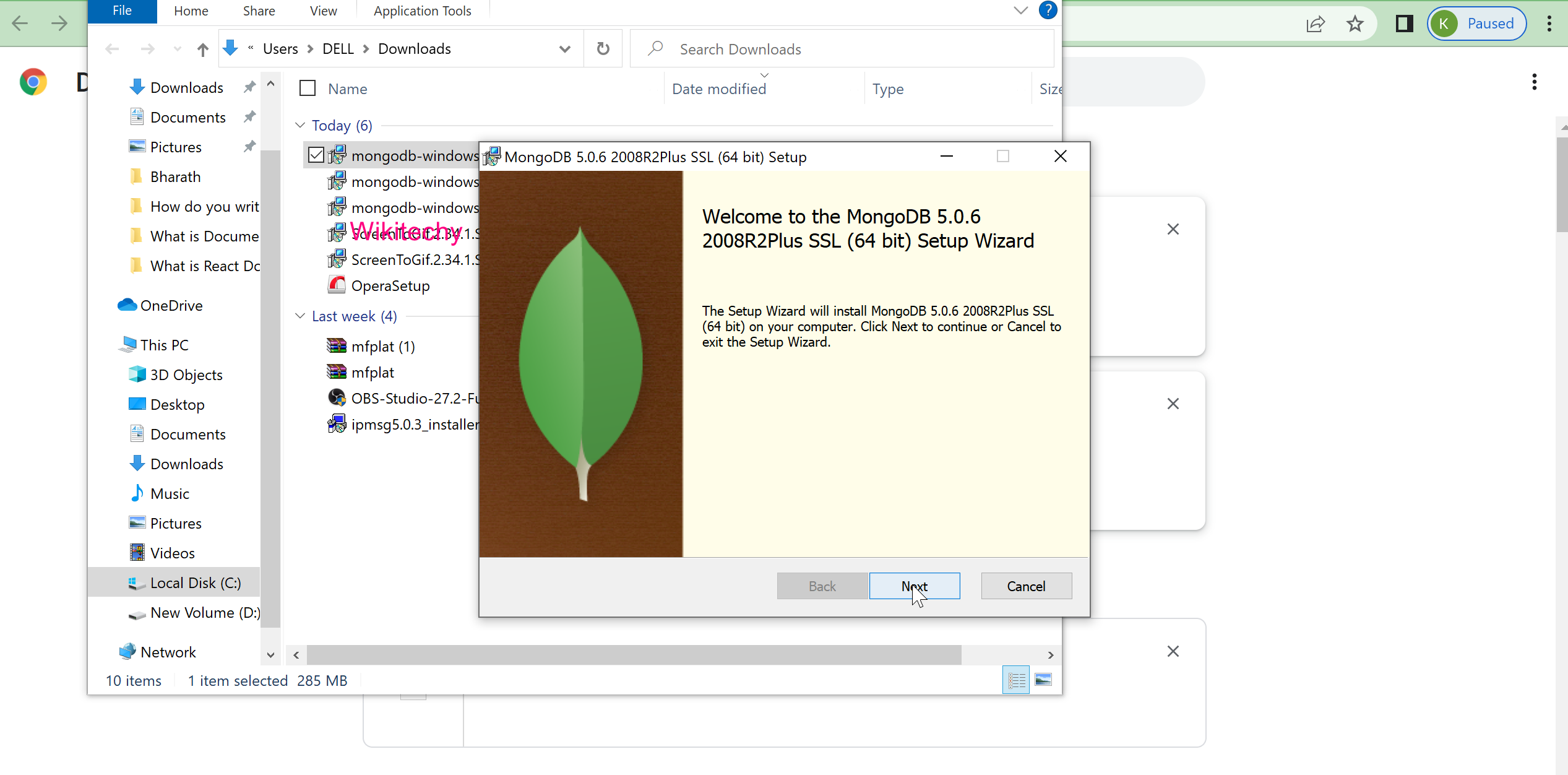Select the mfplat (1) archive icon
This screenshot has width=1568, height=775.
coord(337,346)
